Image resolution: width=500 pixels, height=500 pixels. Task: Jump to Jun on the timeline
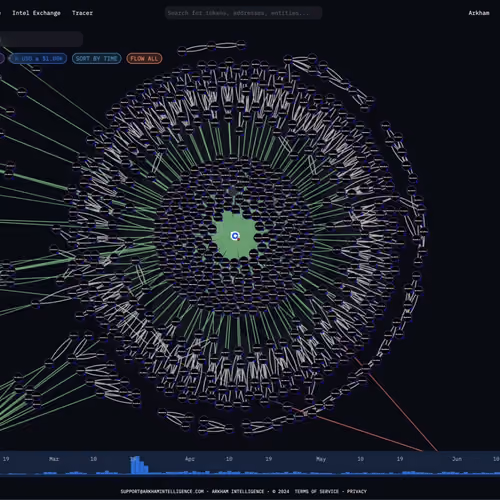tap(457, 459)
